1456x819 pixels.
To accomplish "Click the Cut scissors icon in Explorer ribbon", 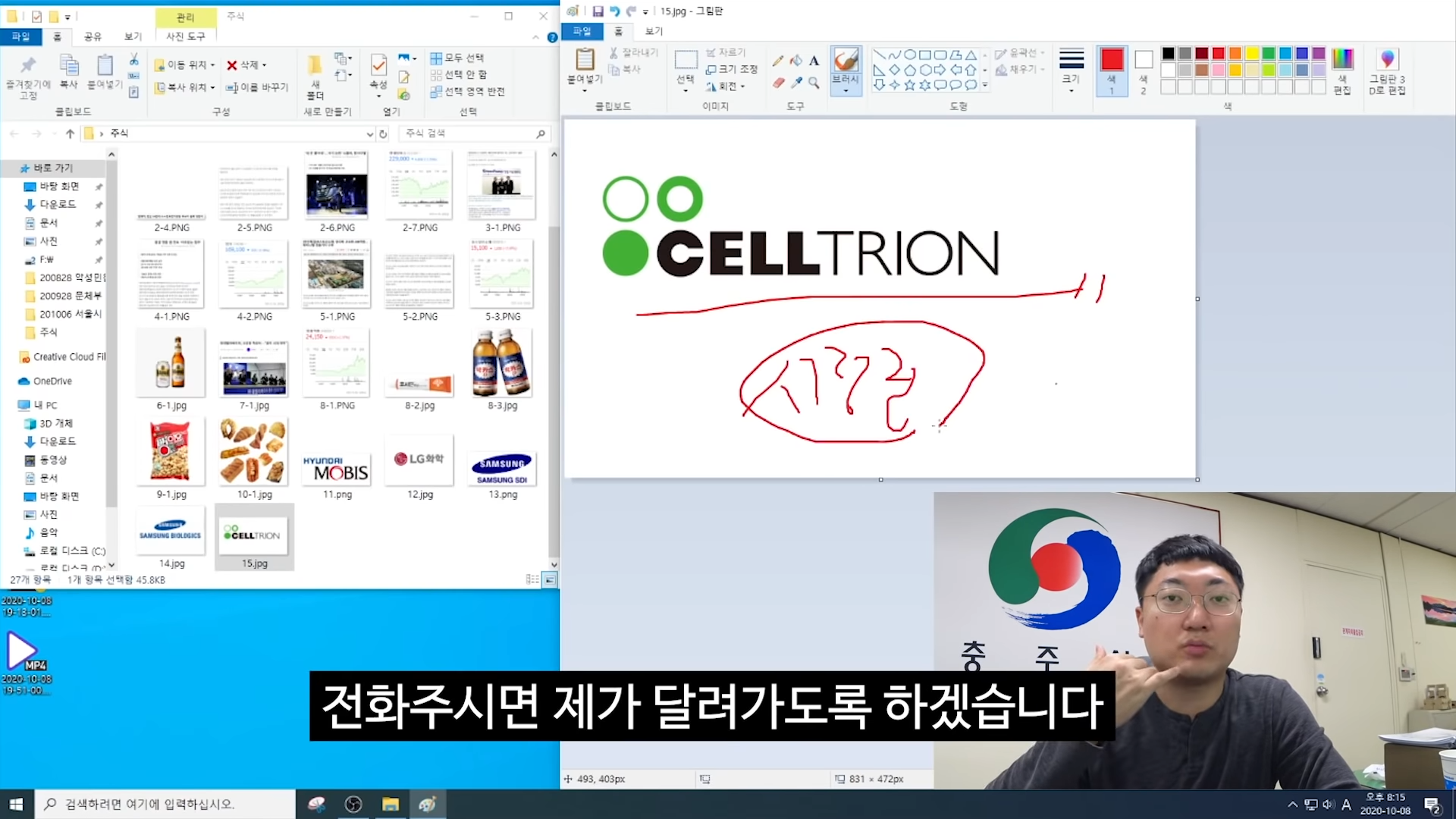I will [x=133, y=59].
